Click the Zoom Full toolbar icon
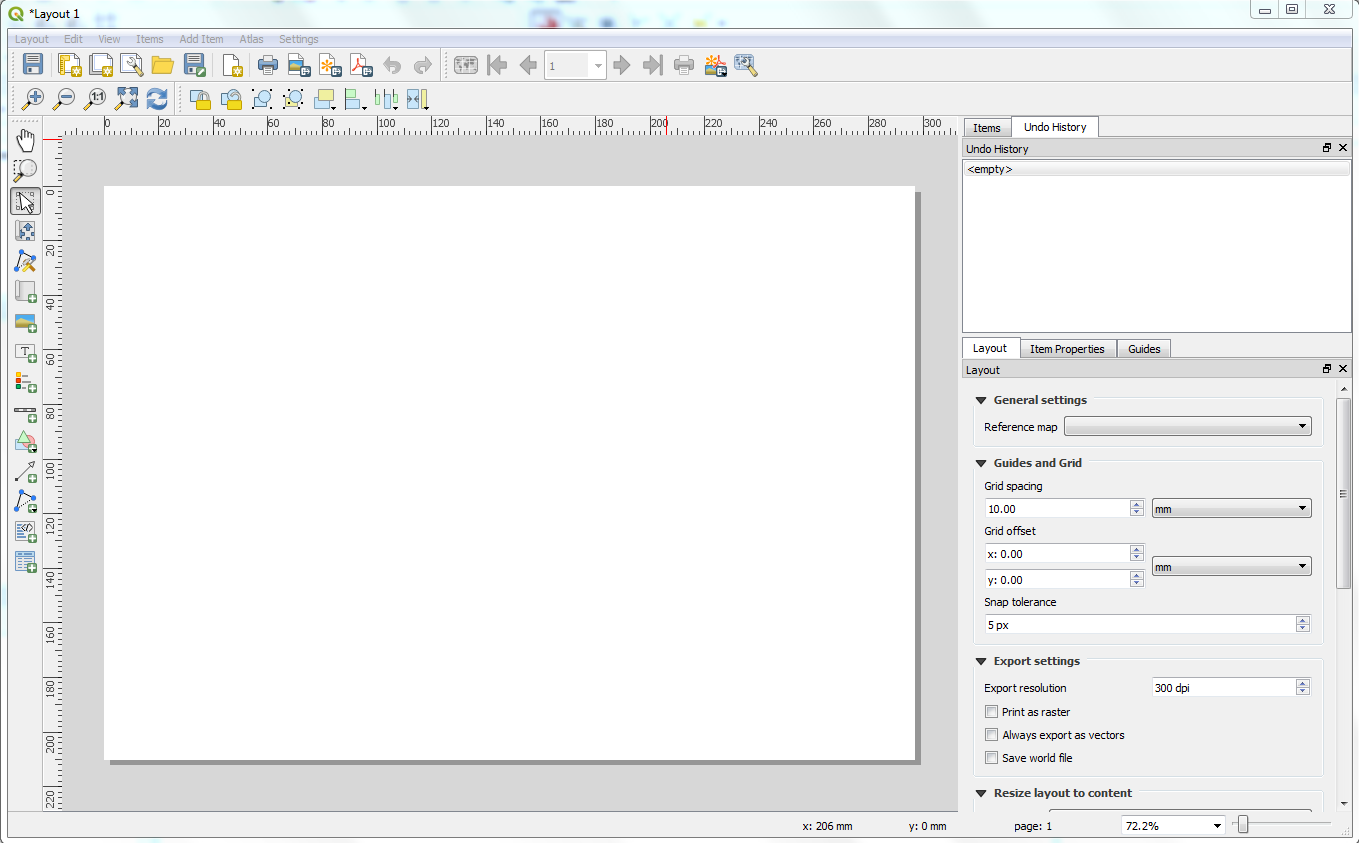 tap(126, 98)
